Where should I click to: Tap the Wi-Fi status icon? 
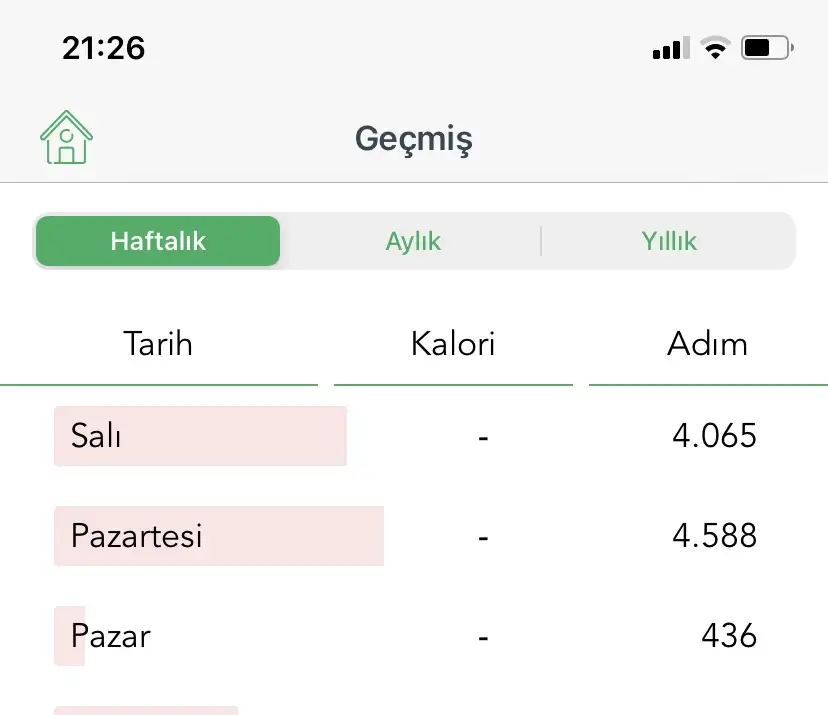(x=715, y=48)
